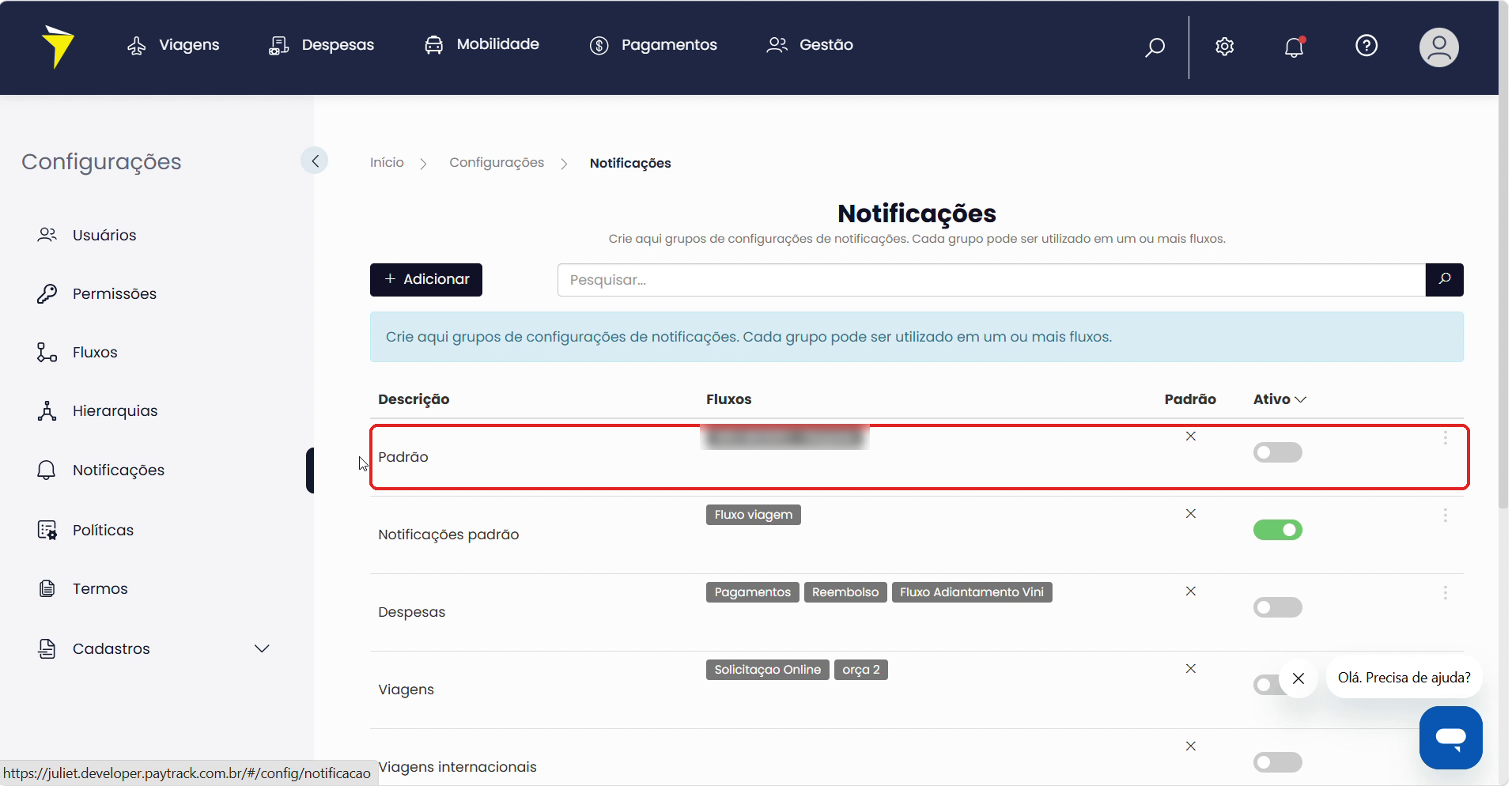Screen dimensions: 1512x786
Task: Click the orça 2 tag
Action: click(861, 670)
